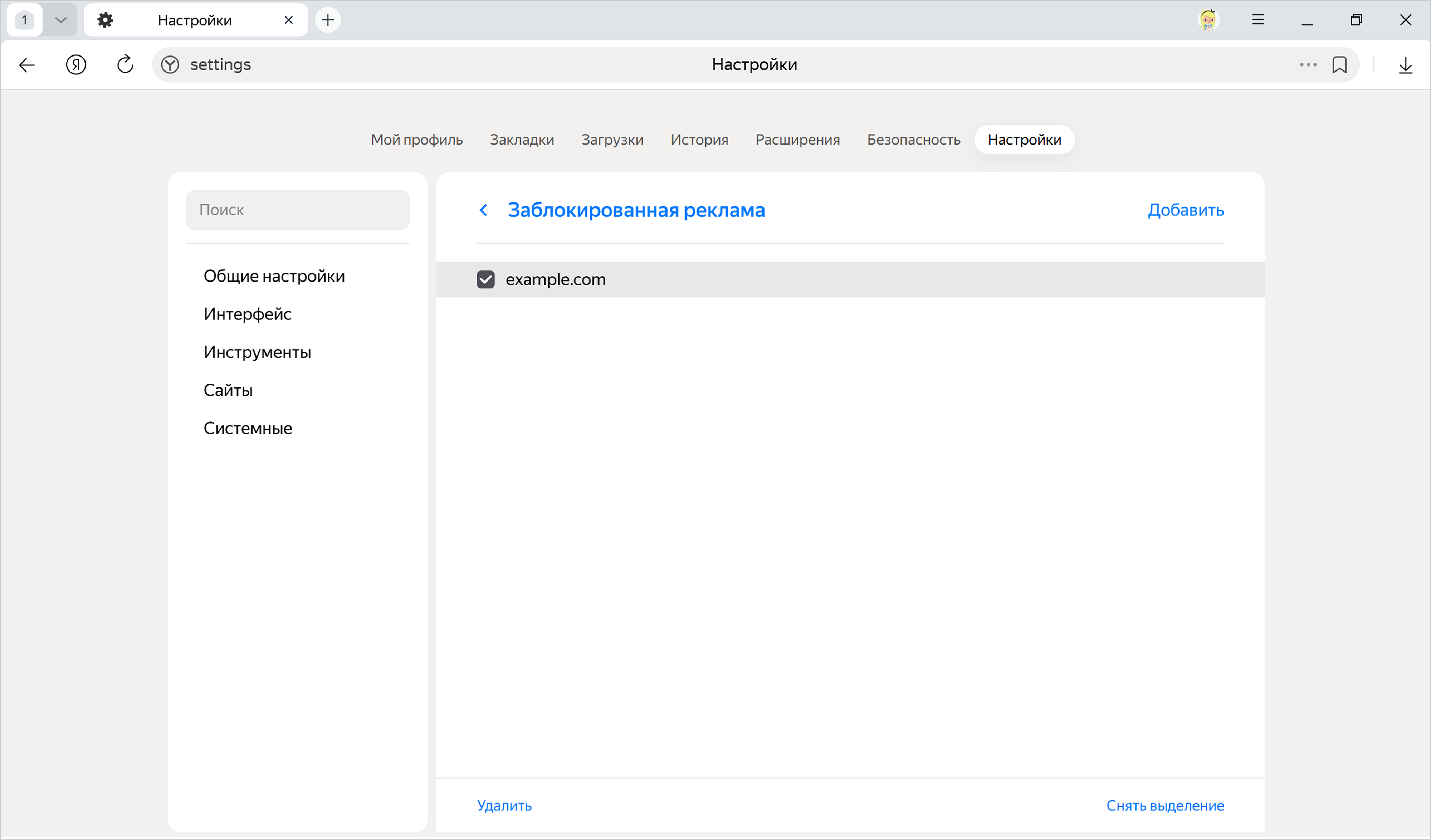The height and width of the screenshot is (840, 1431).
Task: Click Удалить to remove selection
Action: click(504, 805)
